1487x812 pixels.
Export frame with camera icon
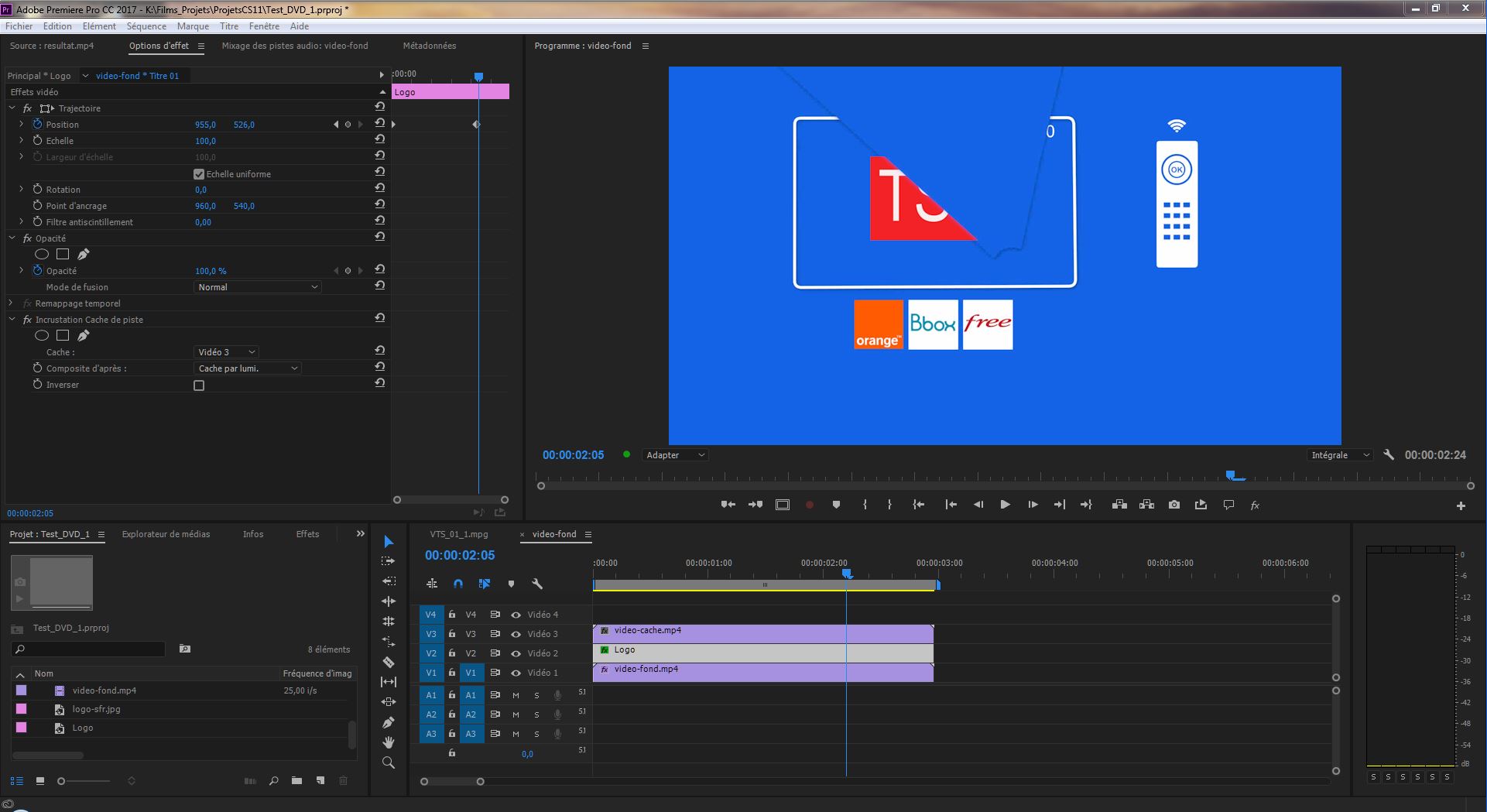pos(1174,505)
